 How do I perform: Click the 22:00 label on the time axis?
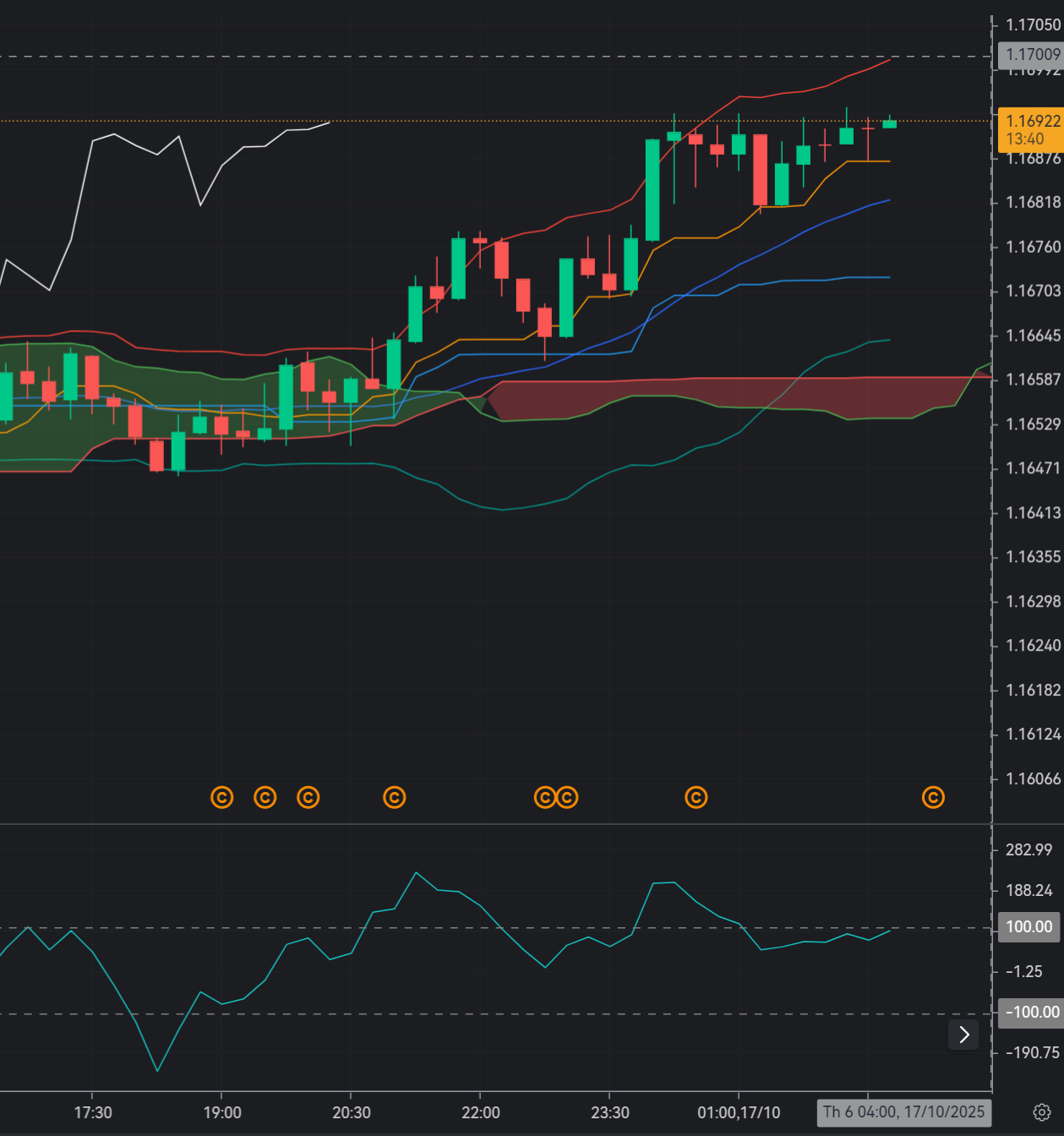pos(480,1112)
